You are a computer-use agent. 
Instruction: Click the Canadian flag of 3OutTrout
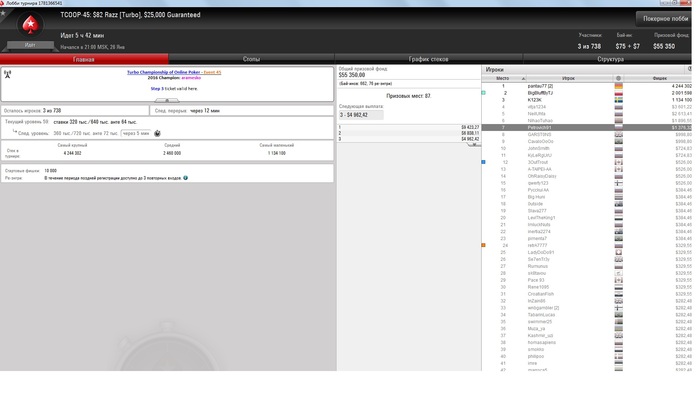coord(618,162)
